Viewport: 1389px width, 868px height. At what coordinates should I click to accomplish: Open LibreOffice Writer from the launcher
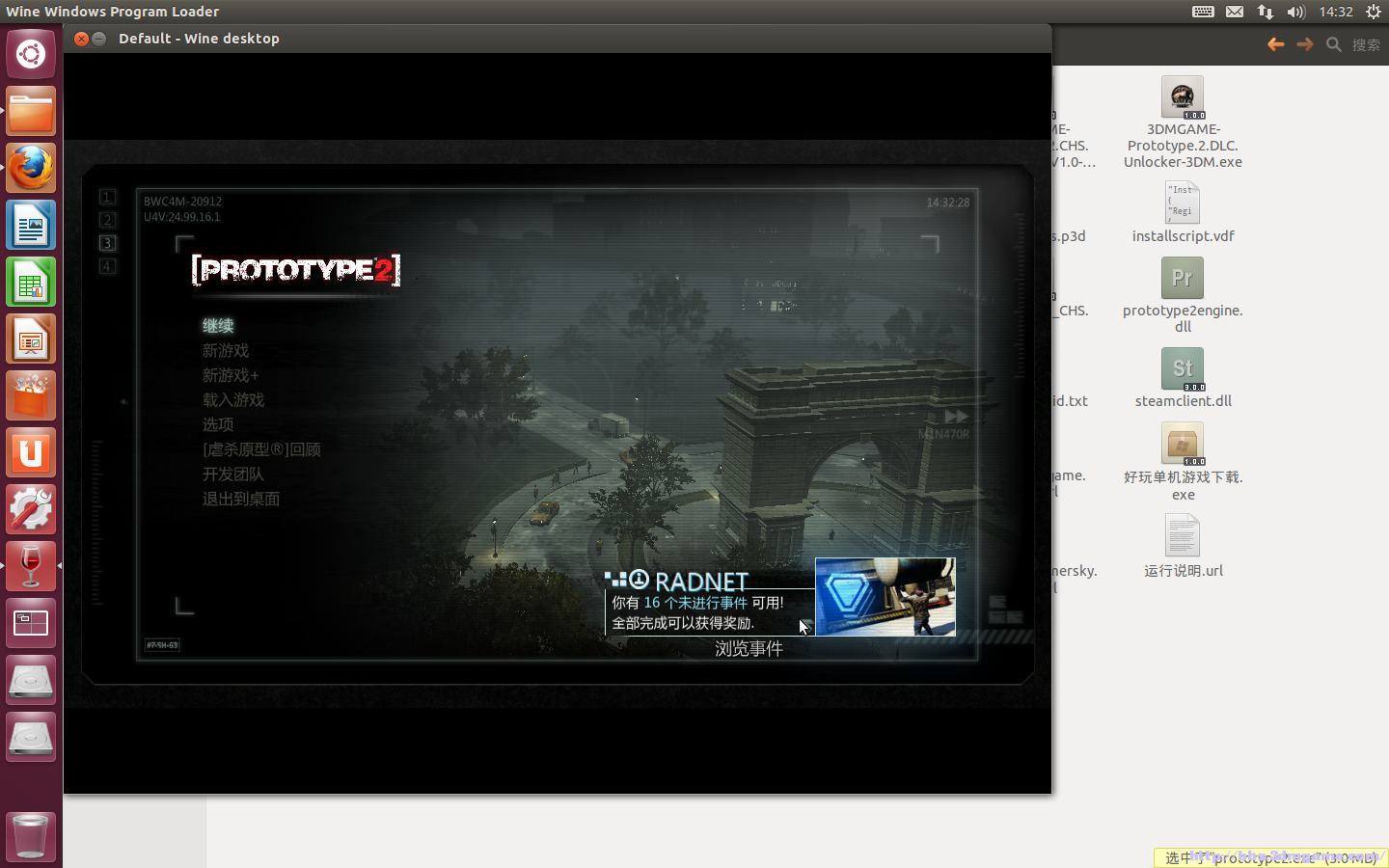[31, 225]
